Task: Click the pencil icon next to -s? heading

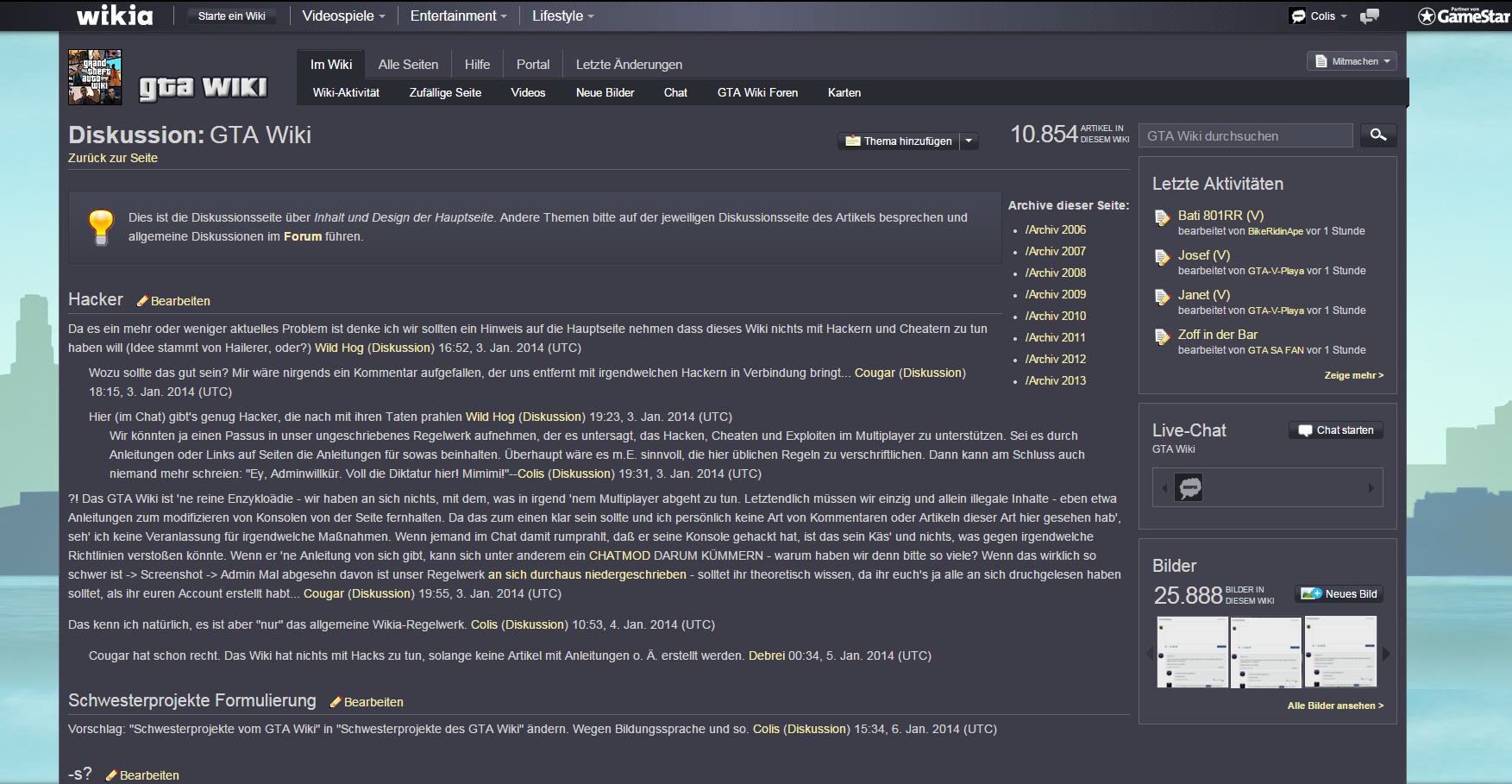Action: coord(111,775)
